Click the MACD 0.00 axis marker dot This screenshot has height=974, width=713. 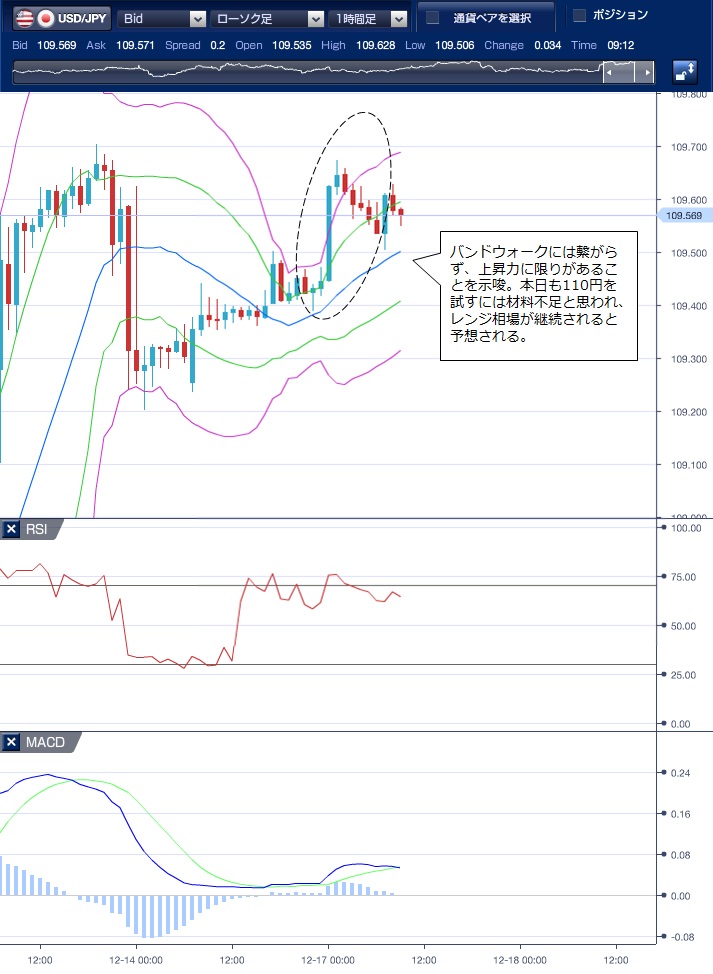[x=661, y=896]
